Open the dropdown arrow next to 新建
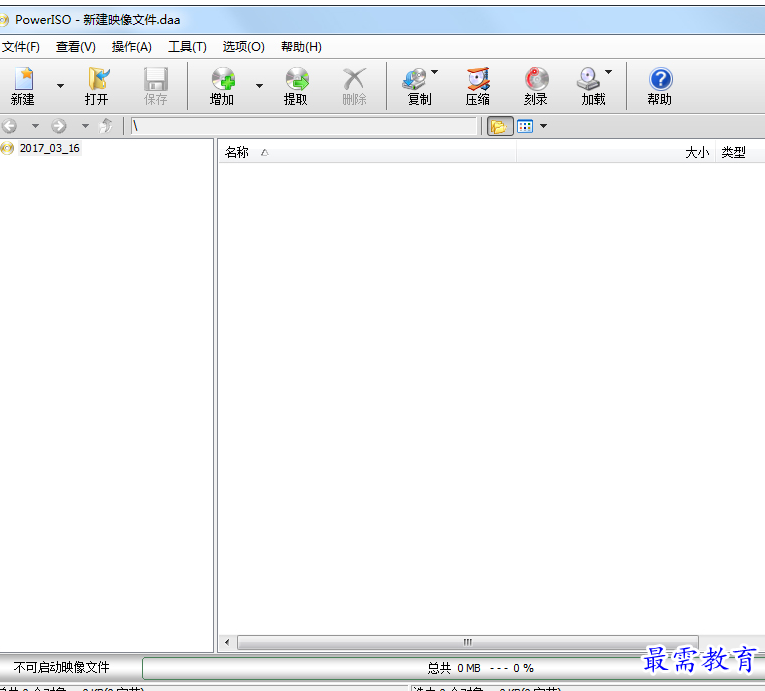The width and height of the screenshot is (765, 691). [x=60, y=86]
